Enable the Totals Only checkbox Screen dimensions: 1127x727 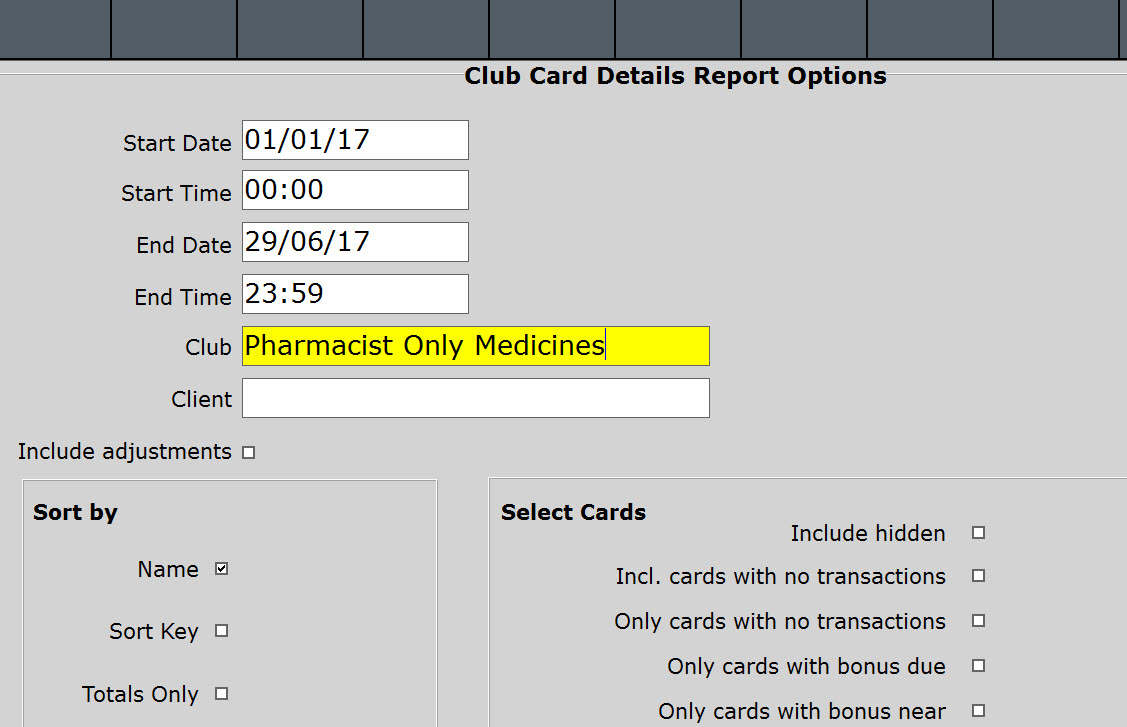click(x=222, y=694)
